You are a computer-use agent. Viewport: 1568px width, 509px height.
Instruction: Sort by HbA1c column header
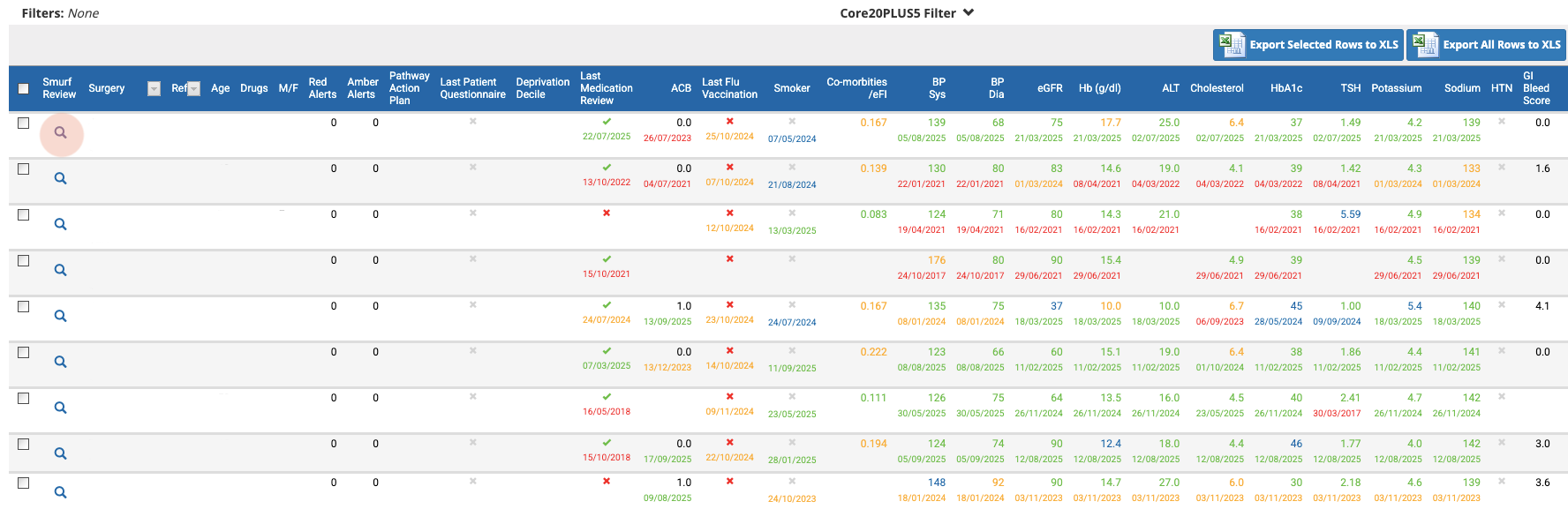tap(1286, 88)
